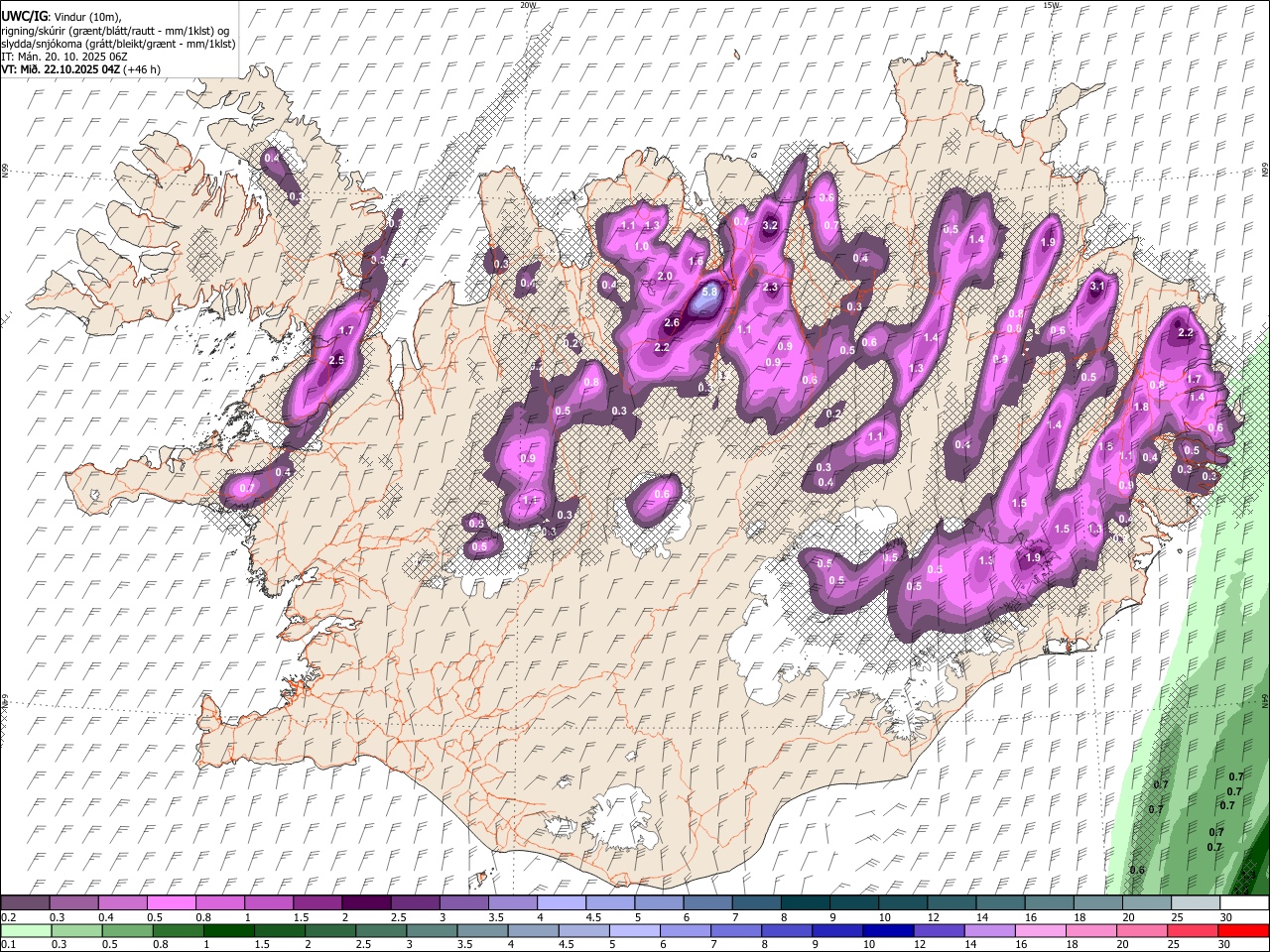The width and height of the screenshot is (1270, 952).
Task: Select the pale lavender 4 swatch in upper legend
Action: (x=563, y=902)
